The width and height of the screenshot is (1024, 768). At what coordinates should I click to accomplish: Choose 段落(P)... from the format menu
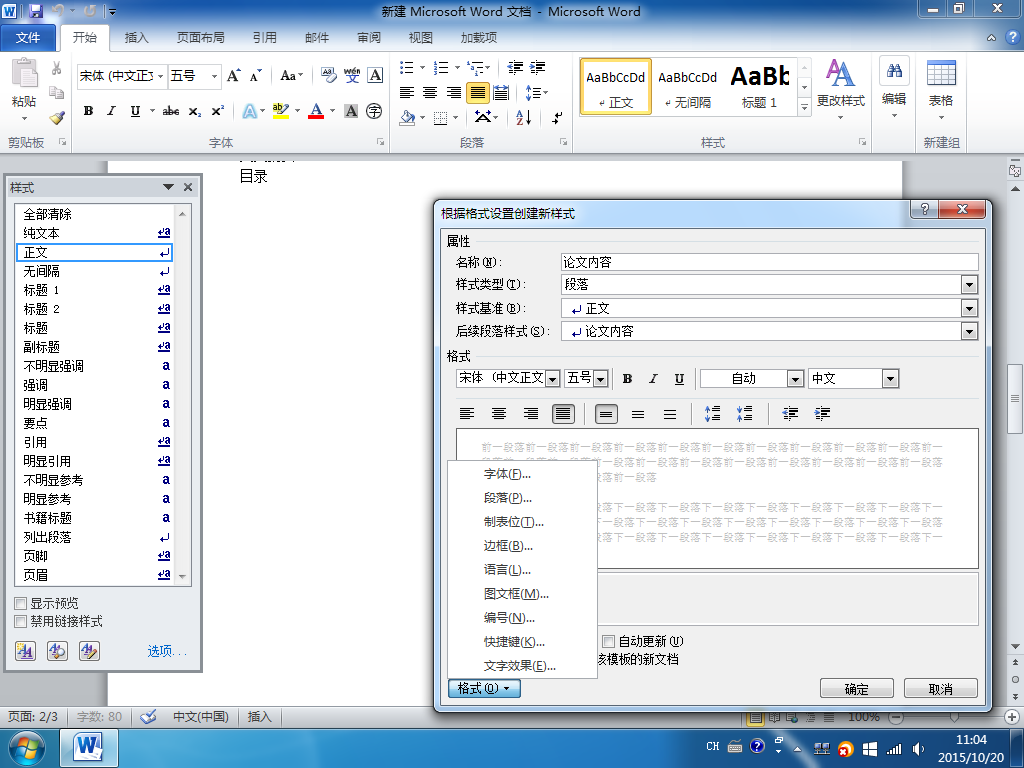507,498
